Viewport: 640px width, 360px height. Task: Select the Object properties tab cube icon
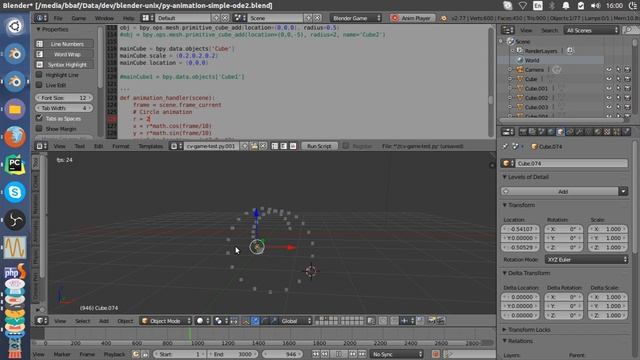[x=560, y=132]
